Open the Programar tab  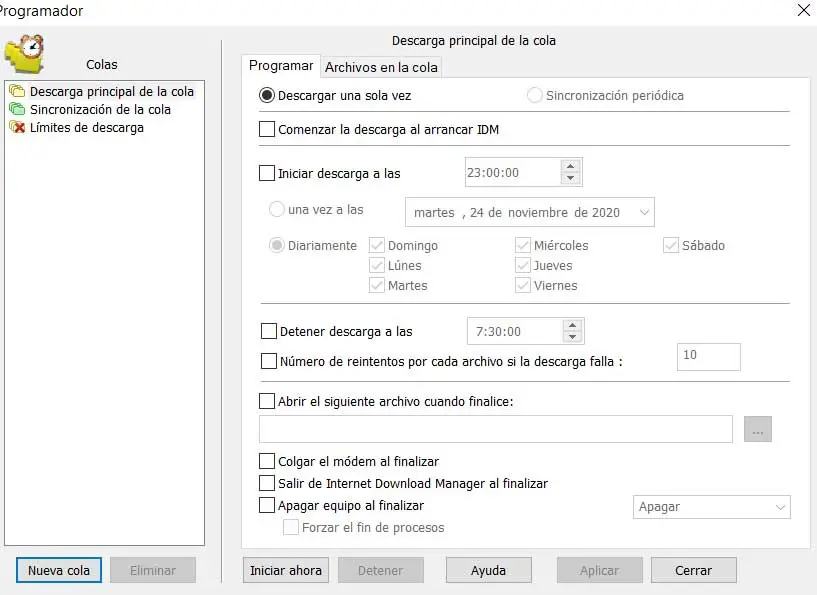281,66
